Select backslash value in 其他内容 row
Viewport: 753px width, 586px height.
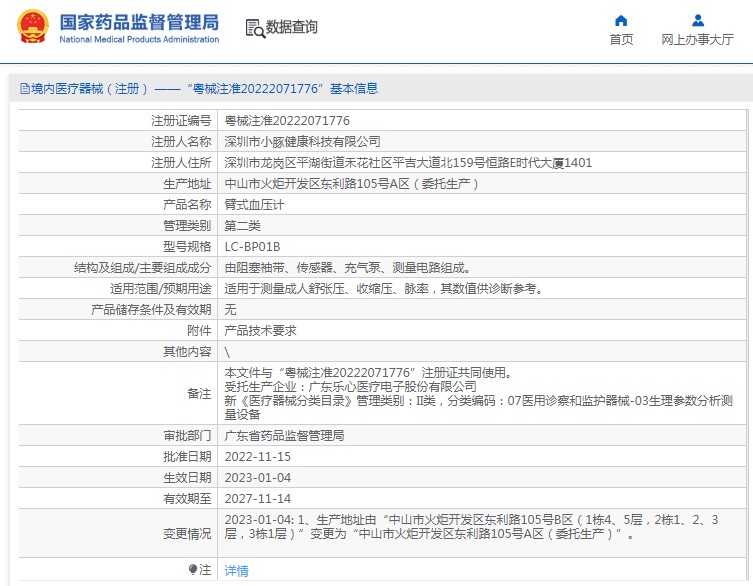point(227,352)
